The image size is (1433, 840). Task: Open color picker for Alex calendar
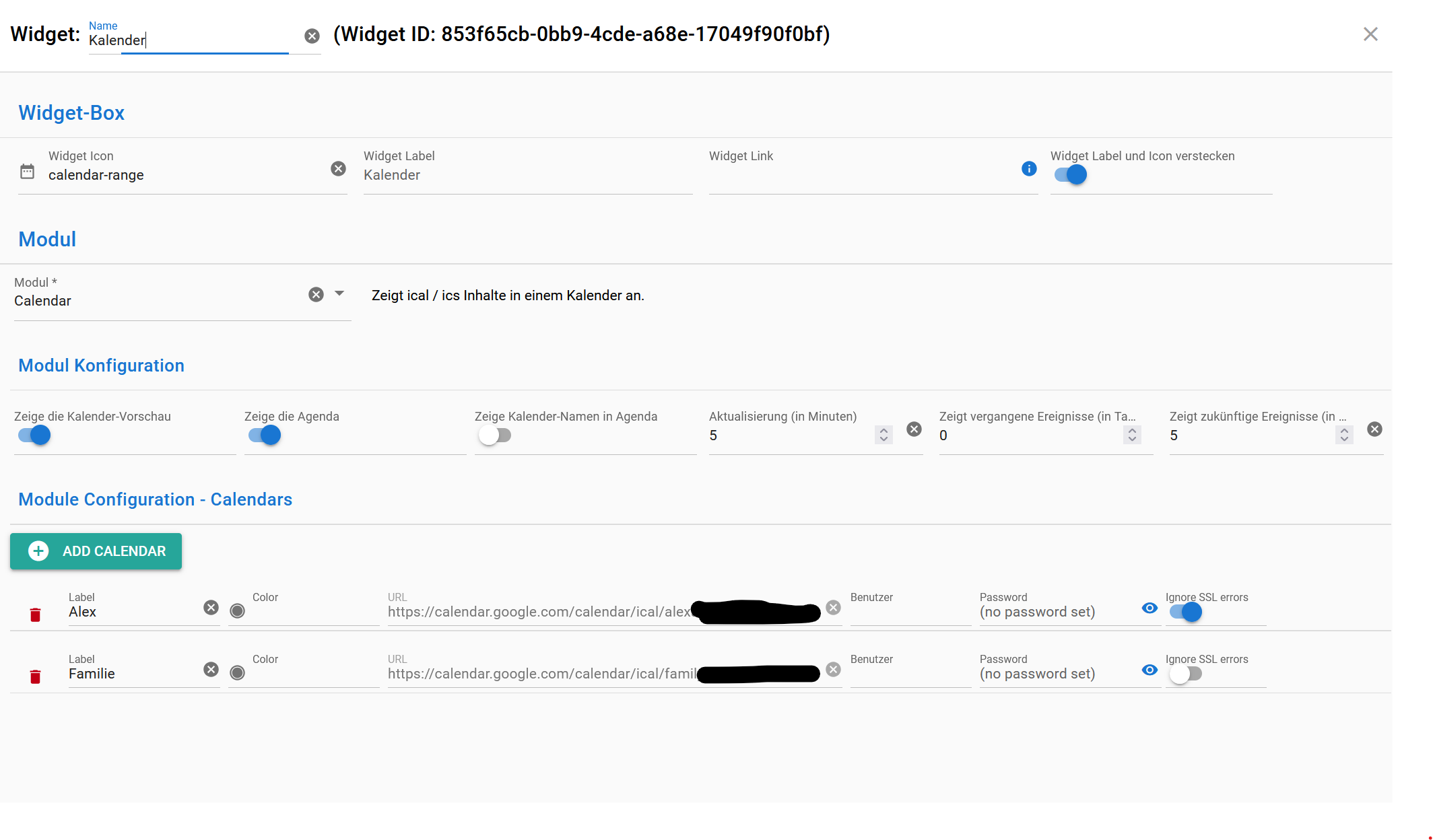(237, 611)
